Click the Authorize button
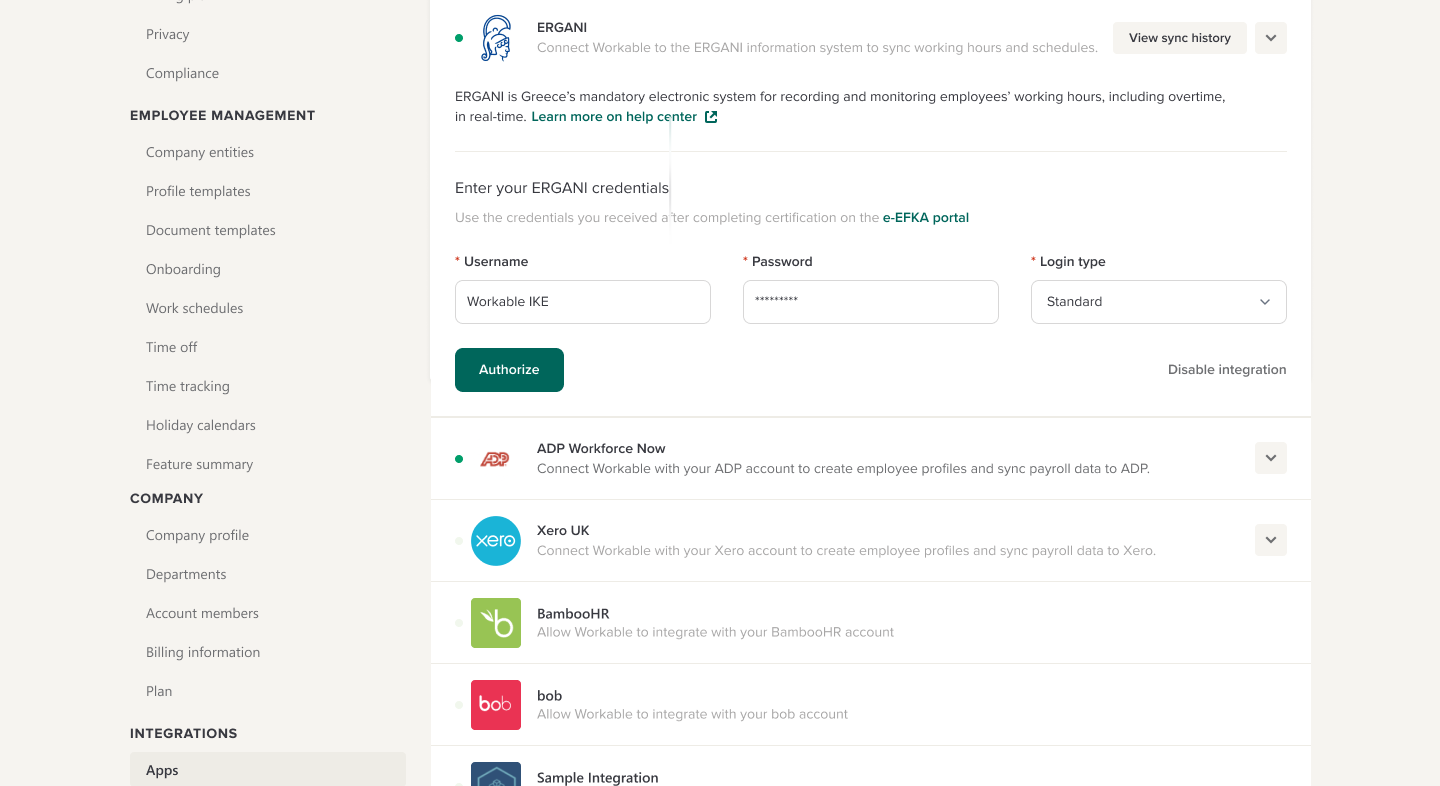This screenshot has width=1440, height=786. pos(509,370)
